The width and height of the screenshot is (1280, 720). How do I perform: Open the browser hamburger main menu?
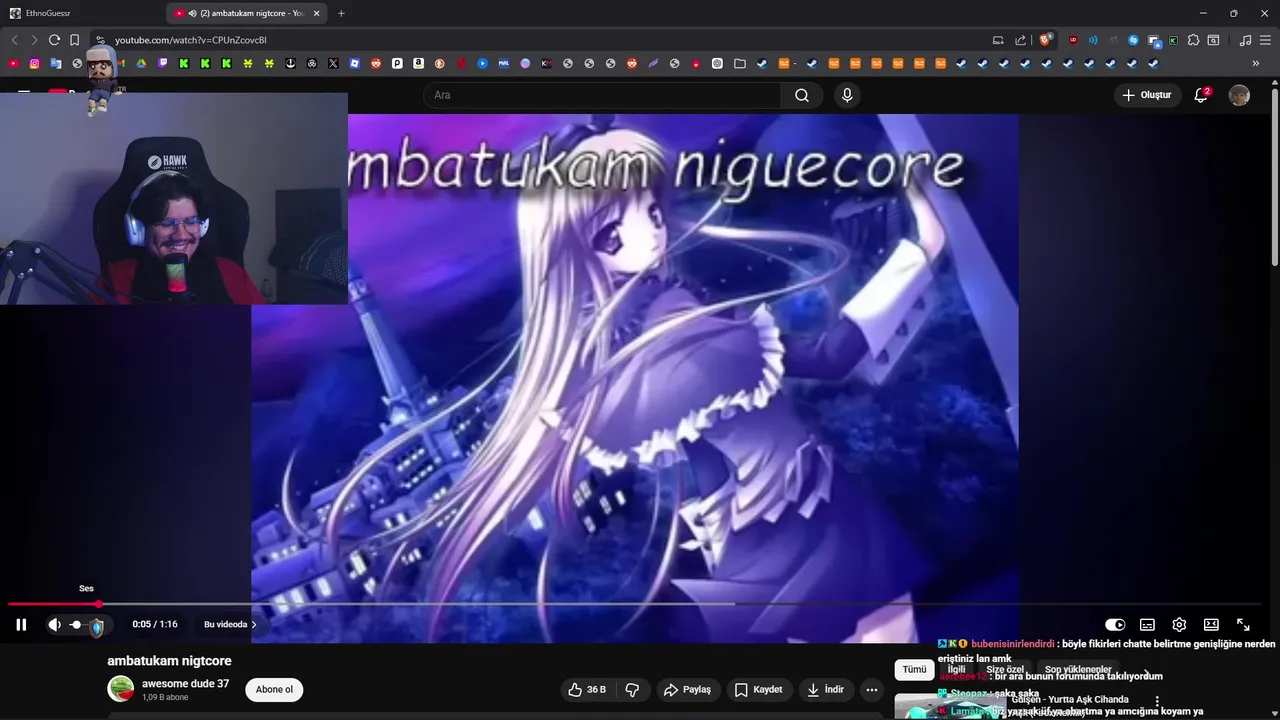(1265, 40)
